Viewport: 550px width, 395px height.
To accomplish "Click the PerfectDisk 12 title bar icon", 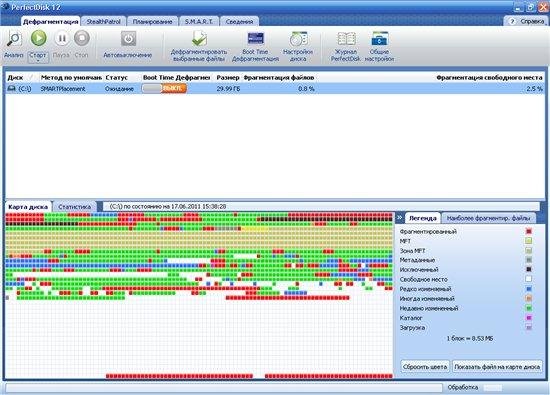I will pos(5,6).
